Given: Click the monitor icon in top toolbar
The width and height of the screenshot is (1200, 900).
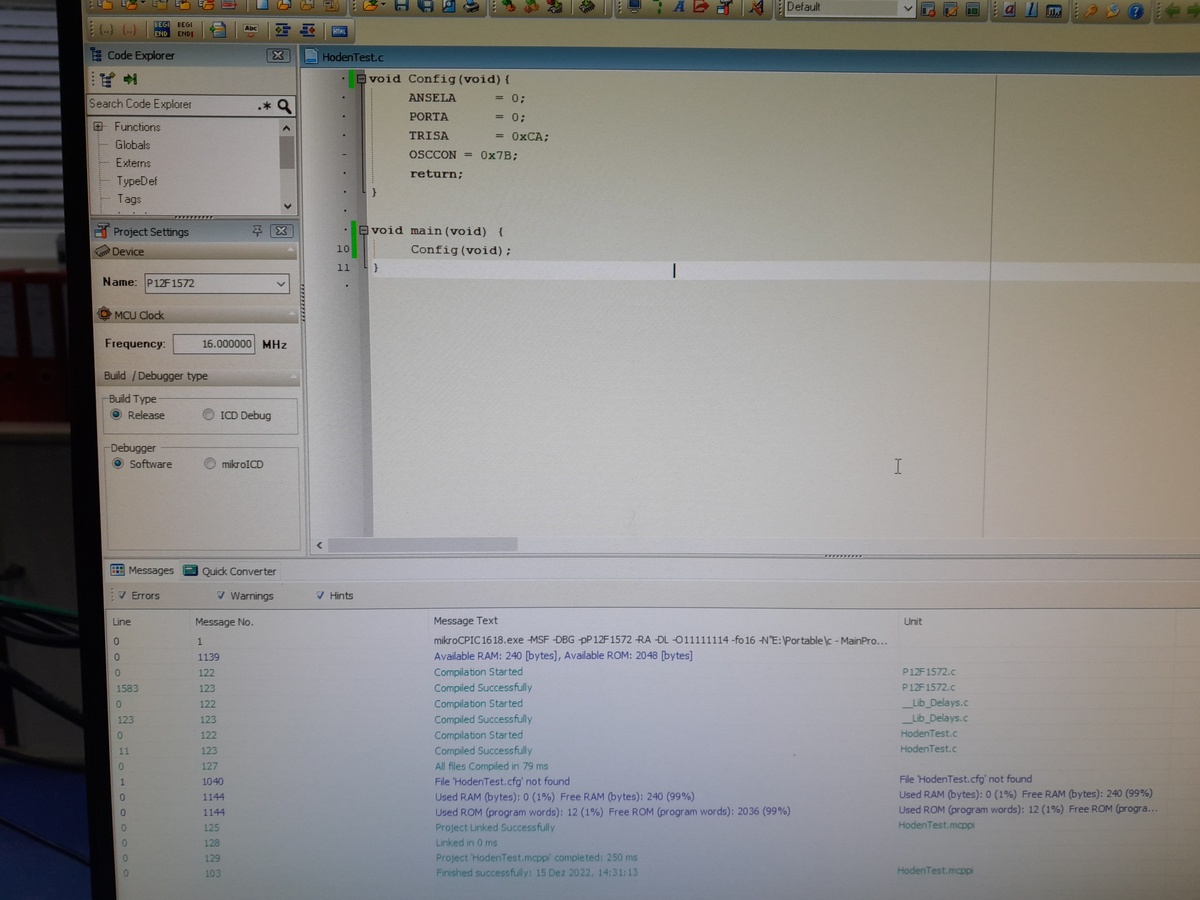Looking at the screenshot, I should [x=633, y=6].
